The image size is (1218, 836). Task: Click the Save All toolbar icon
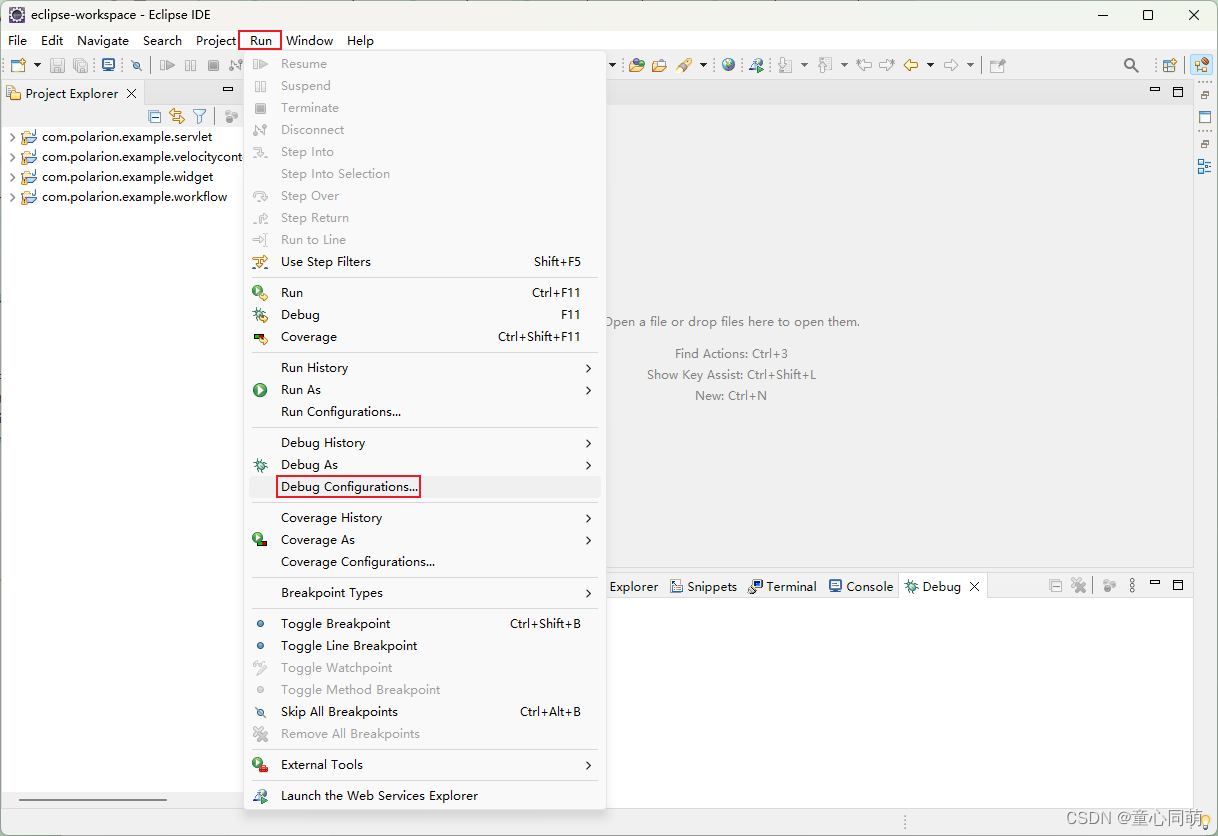coord(80,65)
